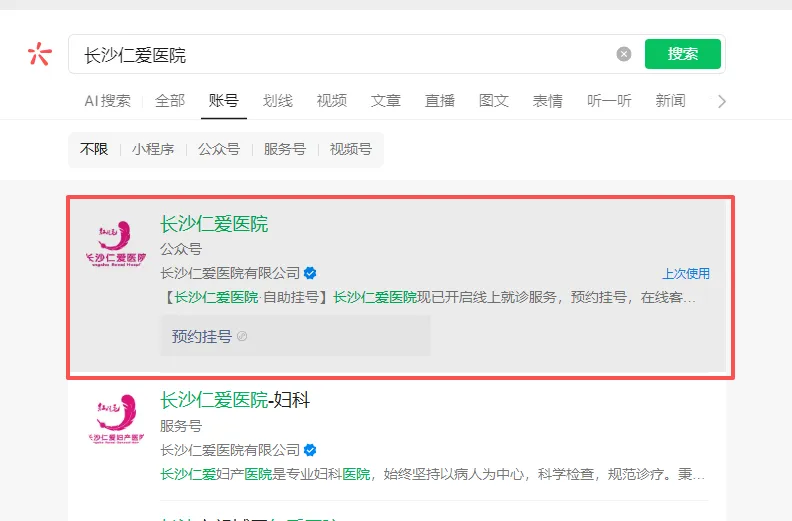The width and height of the screenshot is (792, 521).
Task: Click 长沙仁爱医院有限公司 under the 公众号 result
Action: [x=230, y=273]
